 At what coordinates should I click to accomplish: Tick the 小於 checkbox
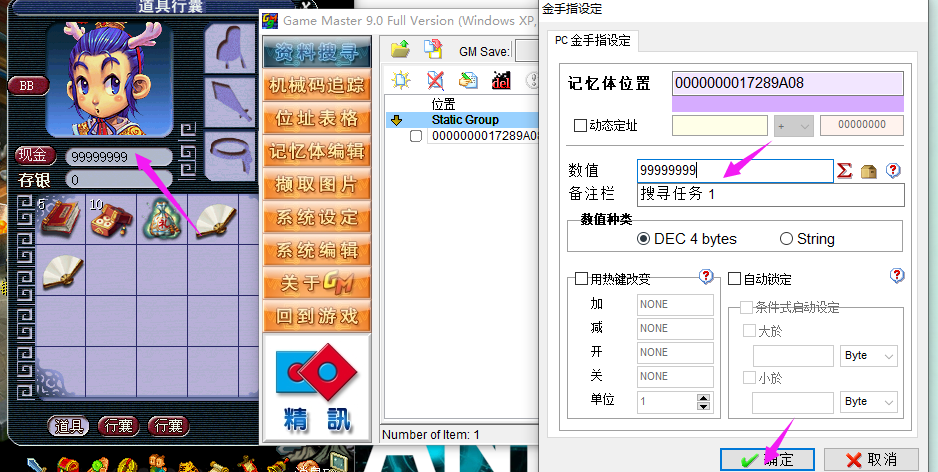coord(749,377)
